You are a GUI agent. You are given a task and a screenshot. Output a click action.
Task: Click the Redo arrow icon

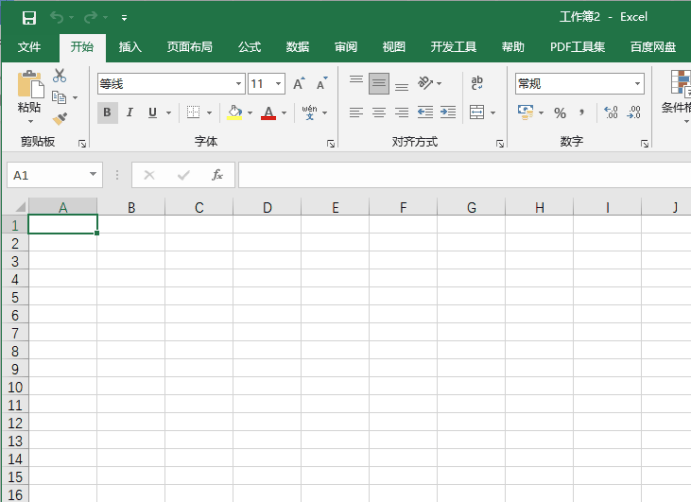coord(91,17)
